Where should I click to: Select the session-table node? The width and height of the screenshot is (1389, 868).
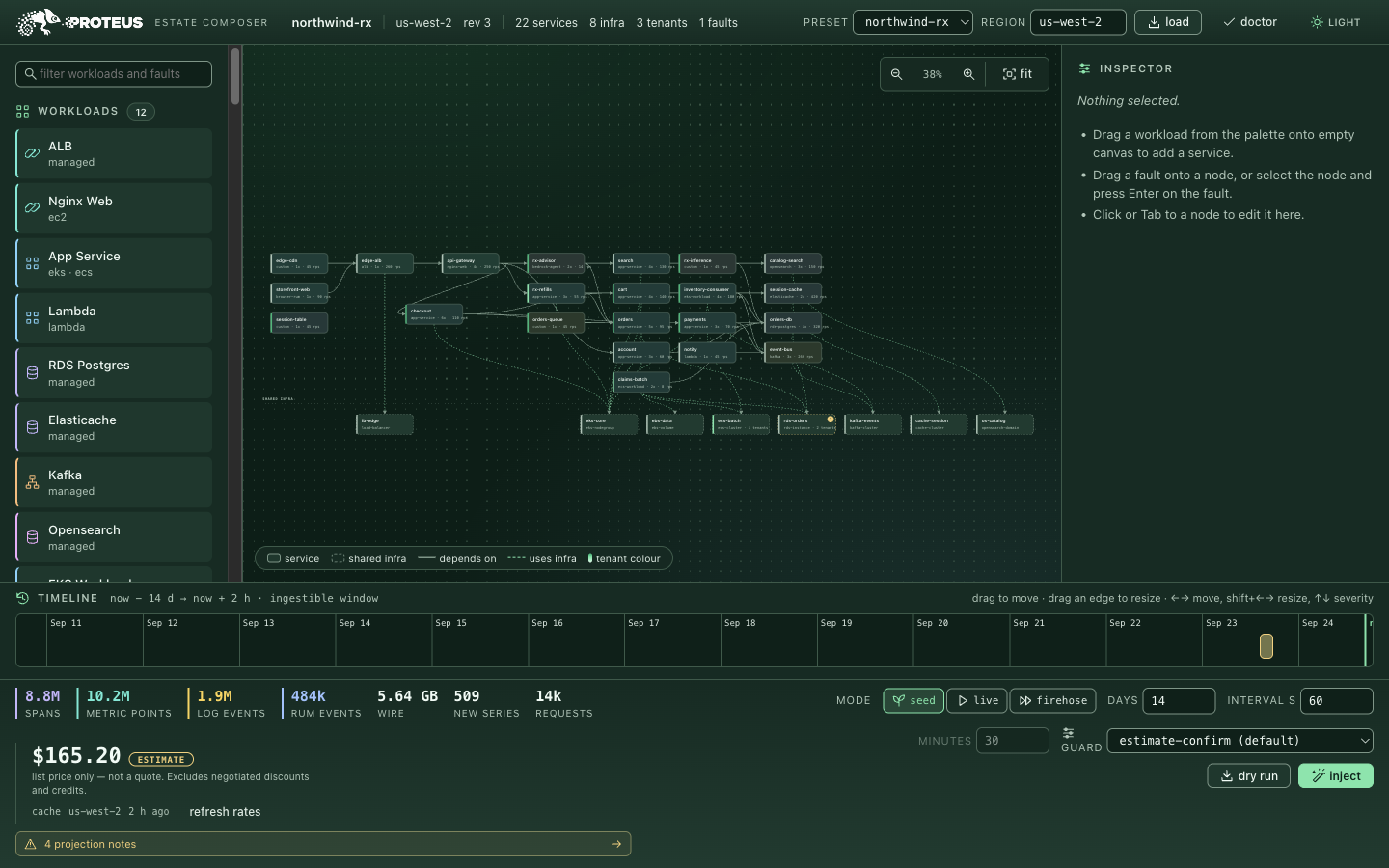299,323
